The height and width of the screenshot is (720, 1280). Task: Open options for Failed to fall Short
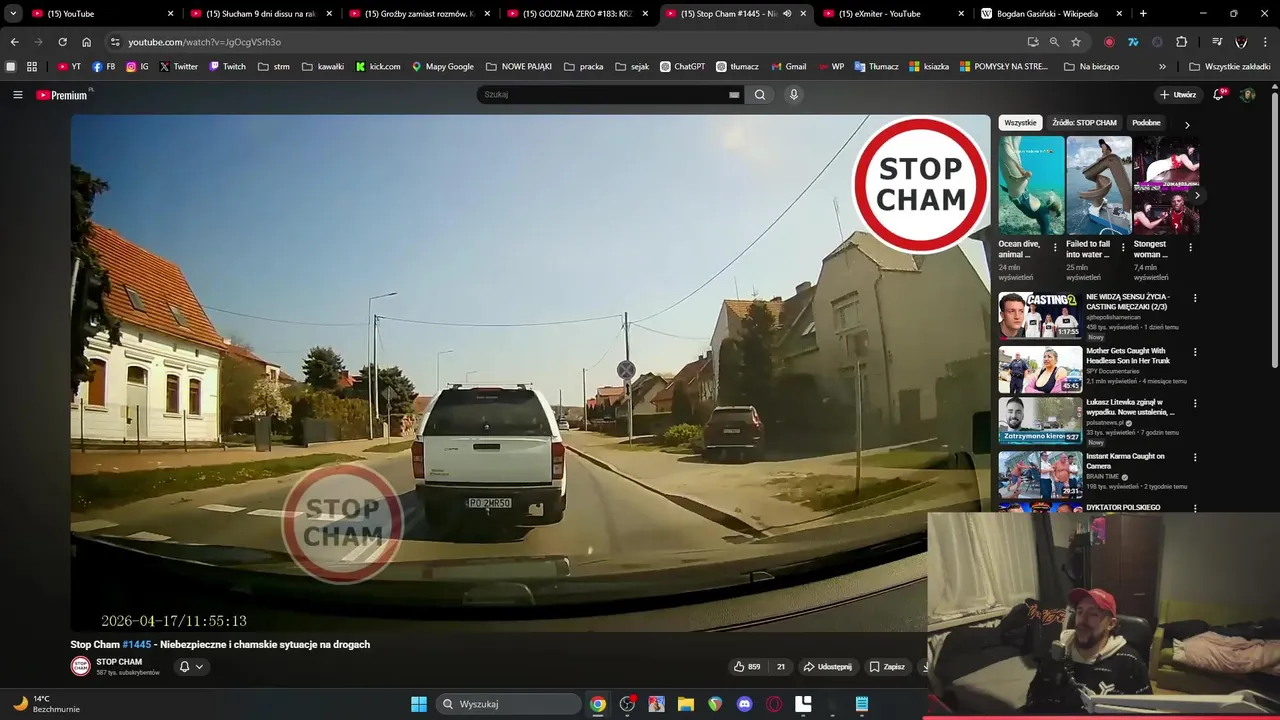pyautogui.click(x=1123, y=247)
